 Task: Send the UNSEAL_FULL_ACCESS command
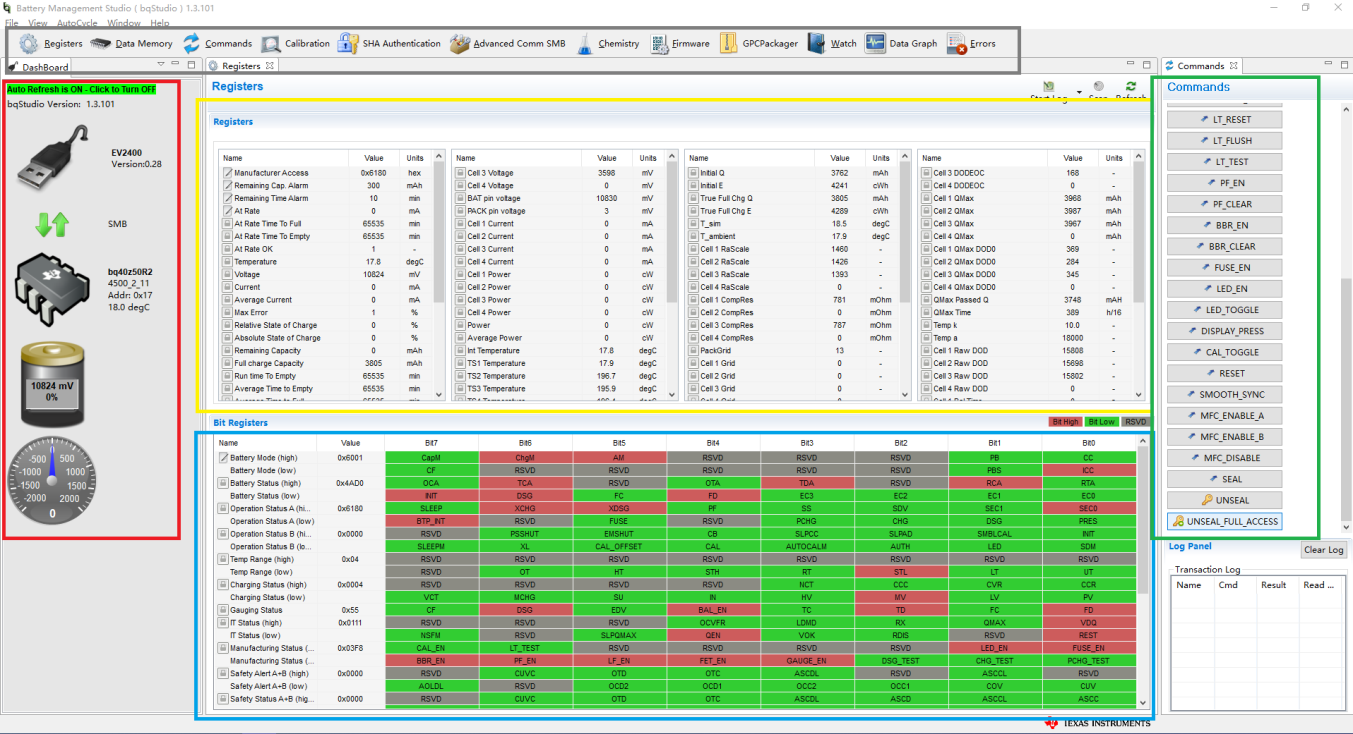point(1224,521)
